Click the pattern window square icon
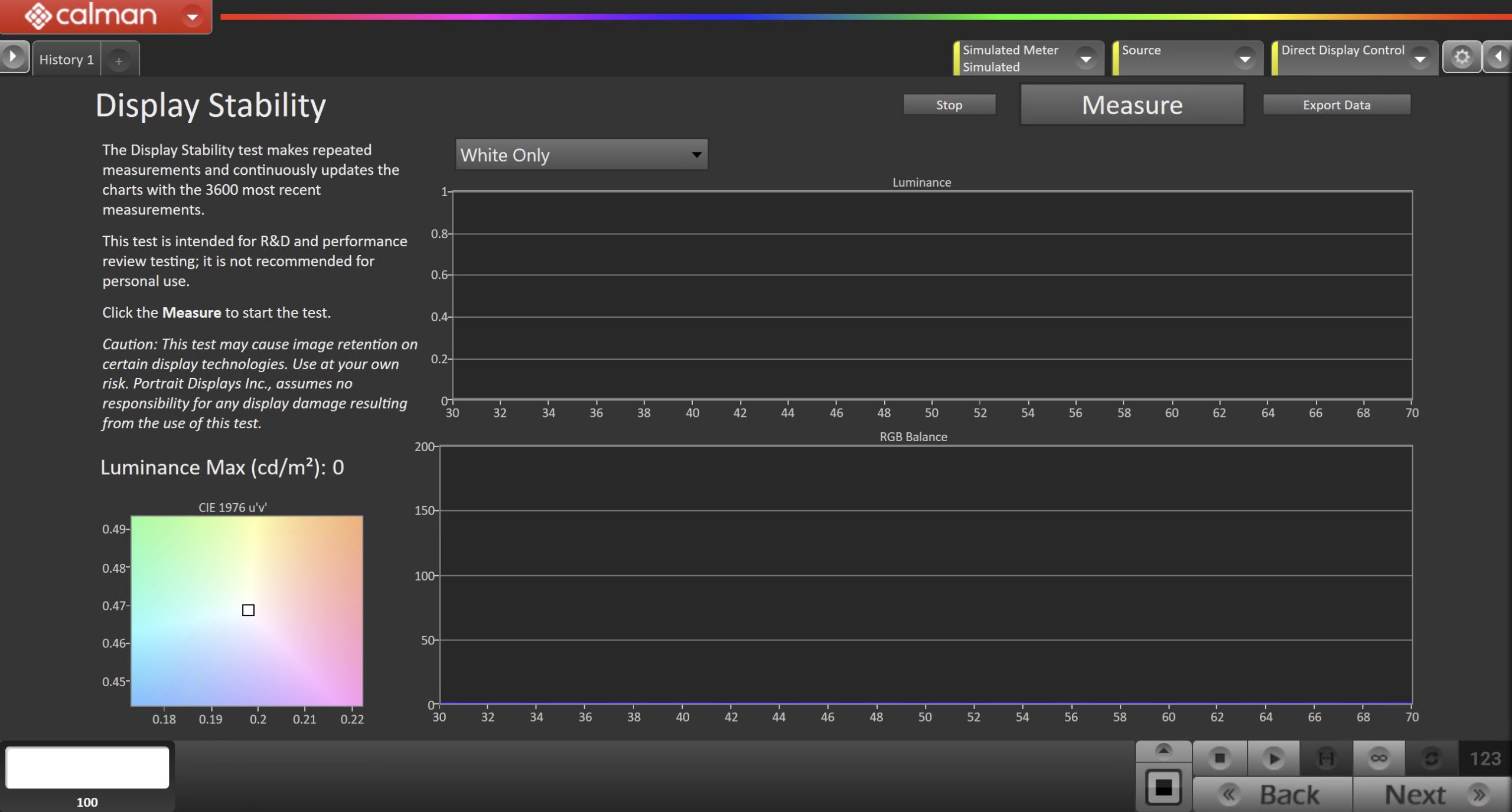This screenshot has height=812, width=1512. pos(1163,787)
